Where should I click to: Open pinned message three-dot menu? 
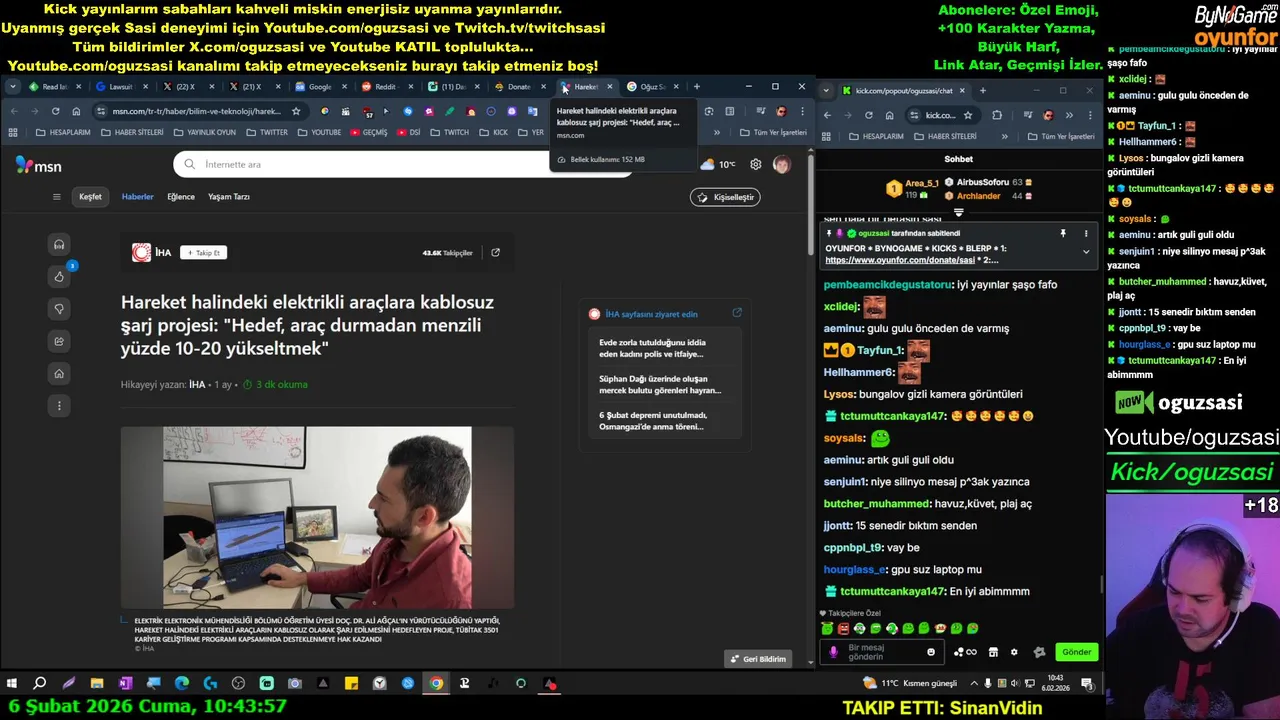point(1086,233)
